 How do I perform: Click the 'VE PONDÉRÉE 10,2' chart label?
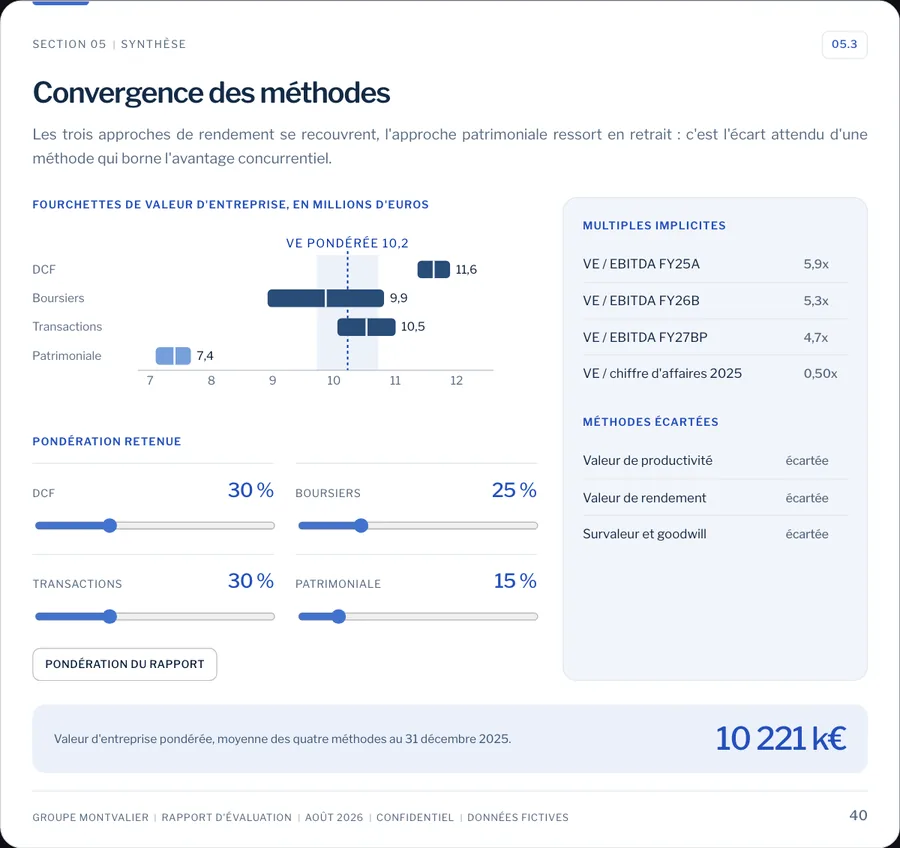coord(347,243)
